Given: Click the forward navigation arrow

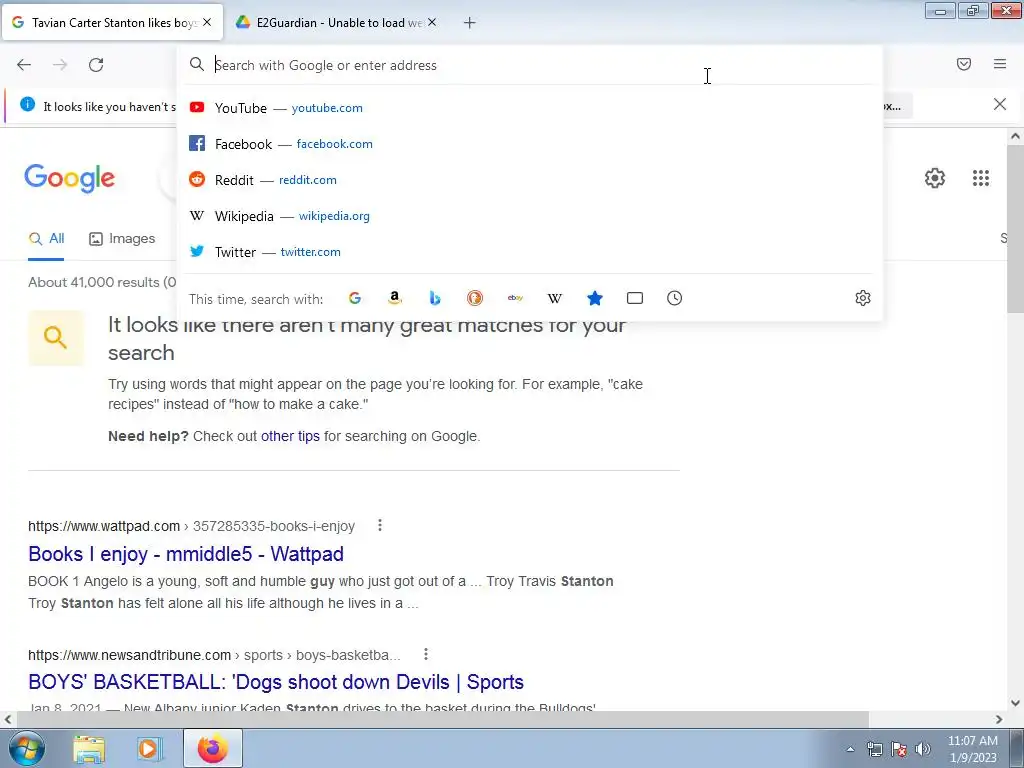Looking at the screenshot, I should pos(60,65).
